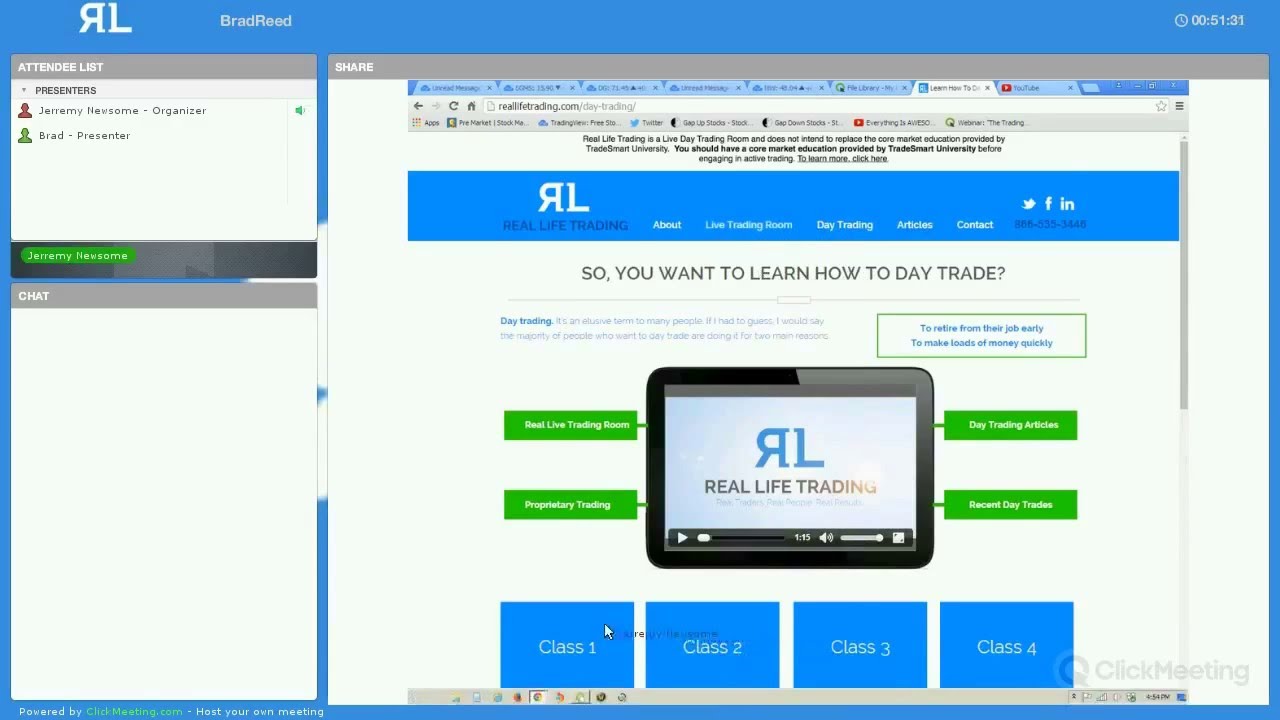This screenshot has width=1280, height=720.
Task: Open the Webinar: The Trading bookmark
Action: (986, 123)
